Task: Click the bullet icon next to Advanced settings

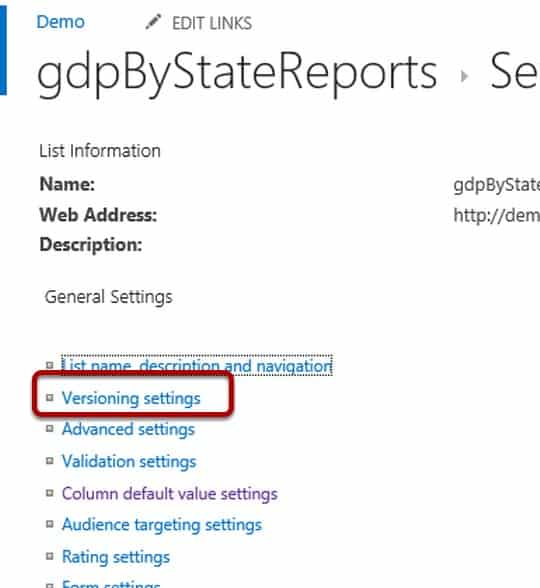Action: pos(50,428)
